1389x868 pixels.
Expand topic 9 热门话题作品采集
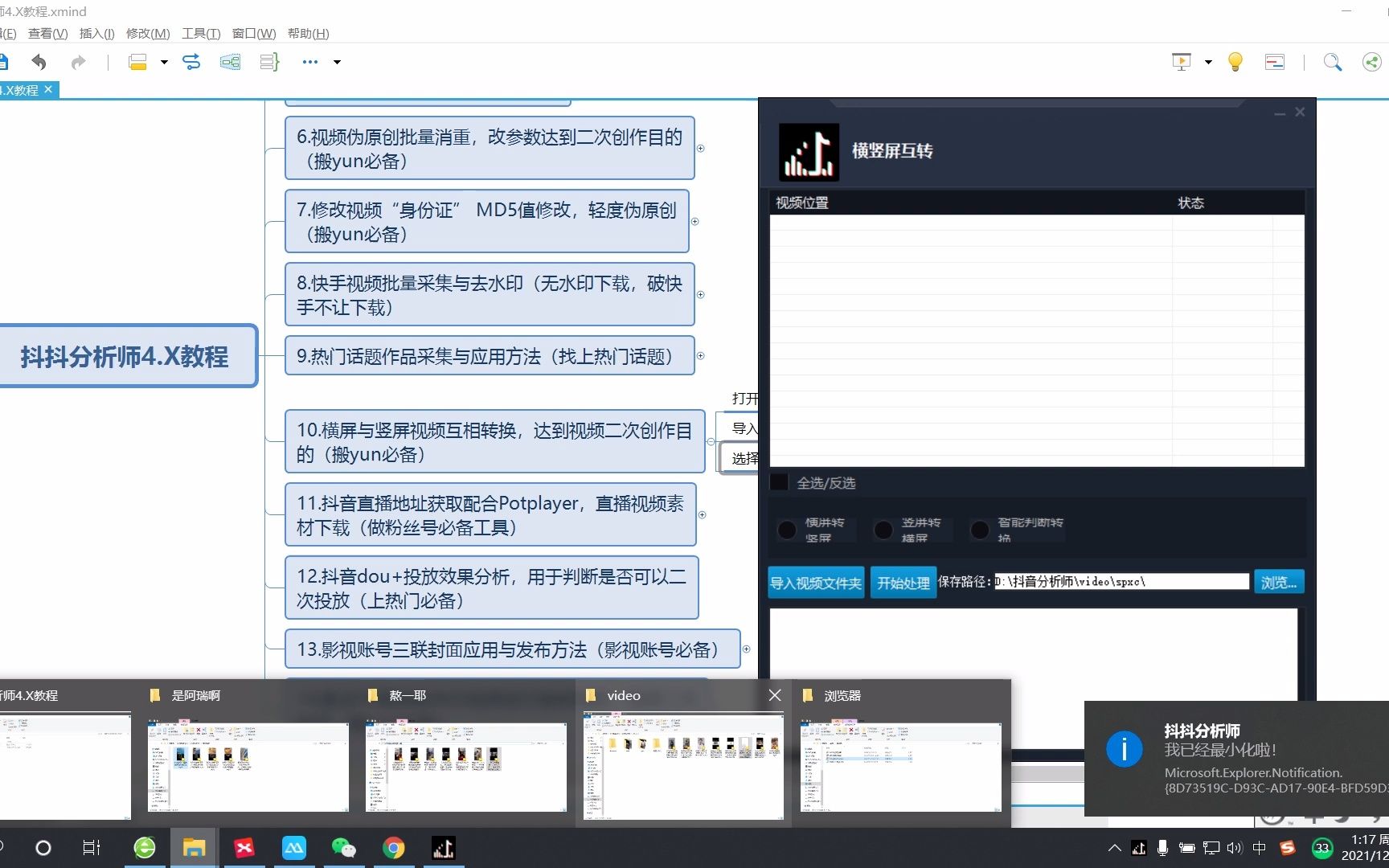click(x=701, y=356)
